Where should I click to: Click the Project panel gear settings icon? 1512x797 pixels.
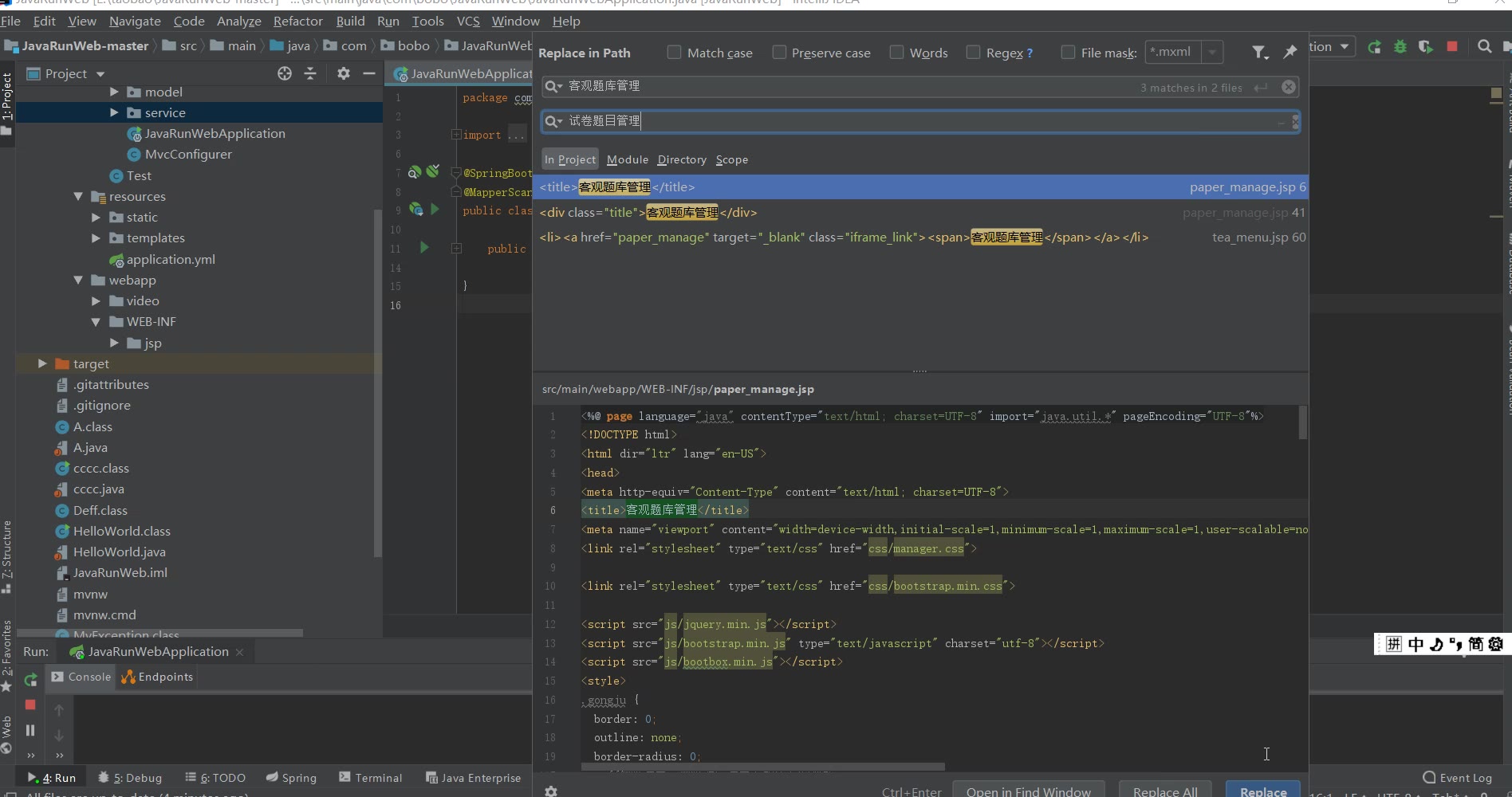point(343,73)
